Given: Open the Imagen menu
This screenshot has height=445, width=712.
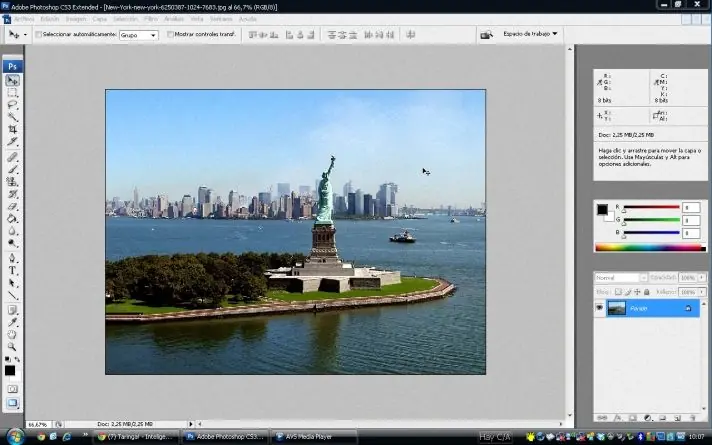Looking at the screenshot, I should (x=75, y=19).
